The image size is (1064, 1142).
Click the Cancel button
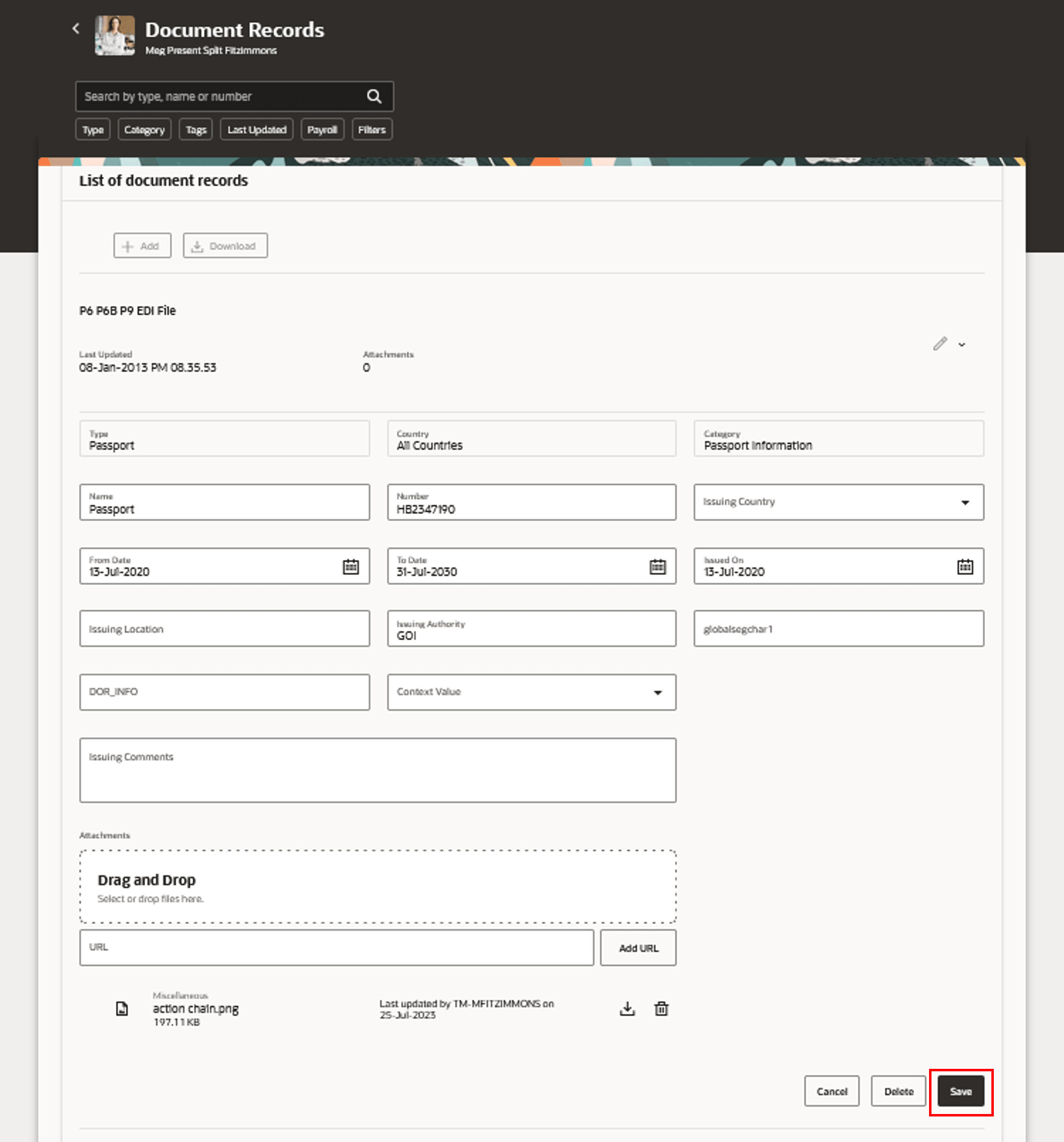831,1091
